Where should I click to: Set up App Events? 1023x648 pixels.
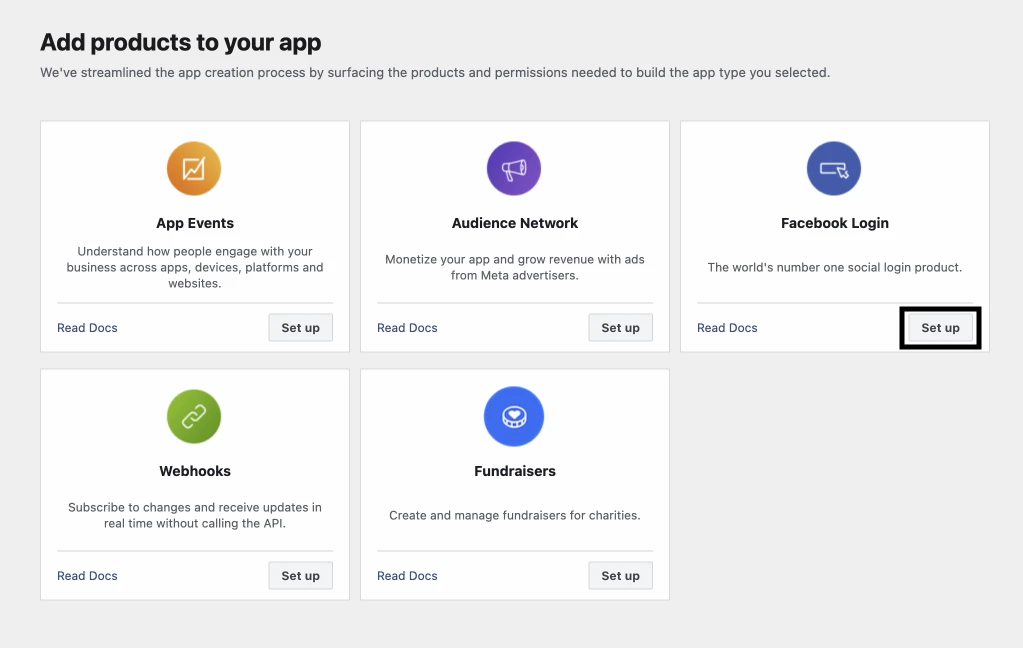[300, 327]
